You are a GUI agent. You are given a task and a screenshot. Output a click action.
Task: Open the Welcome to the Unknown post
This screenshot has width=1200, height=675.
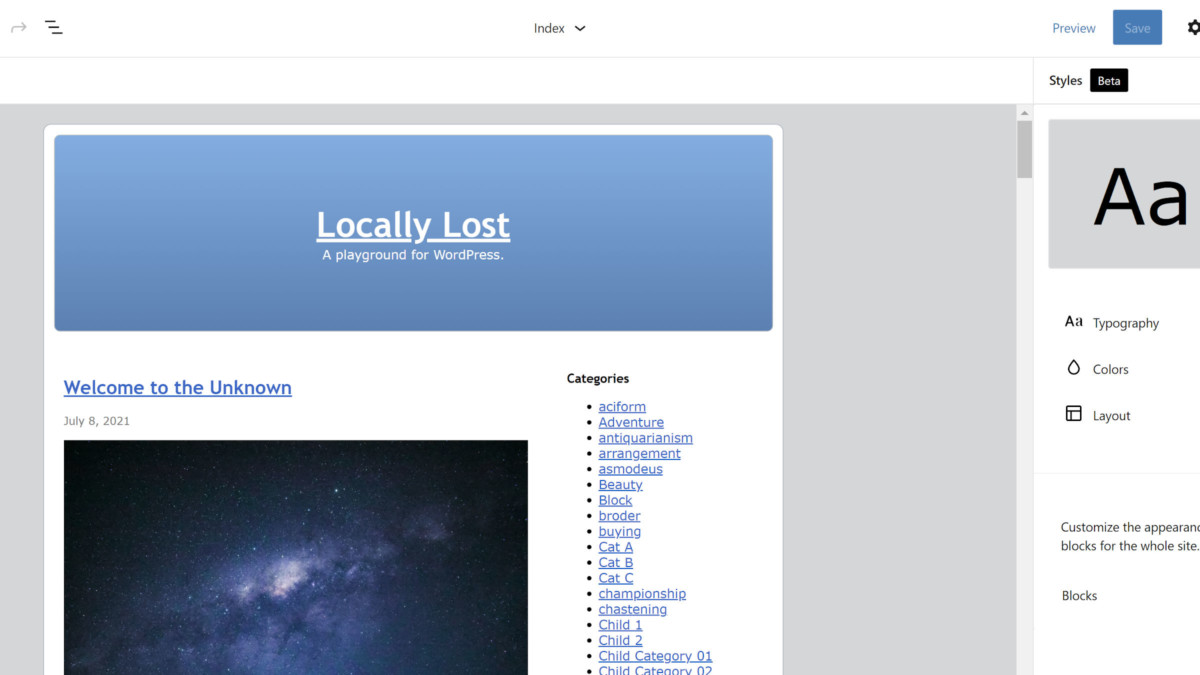[178, 388]
